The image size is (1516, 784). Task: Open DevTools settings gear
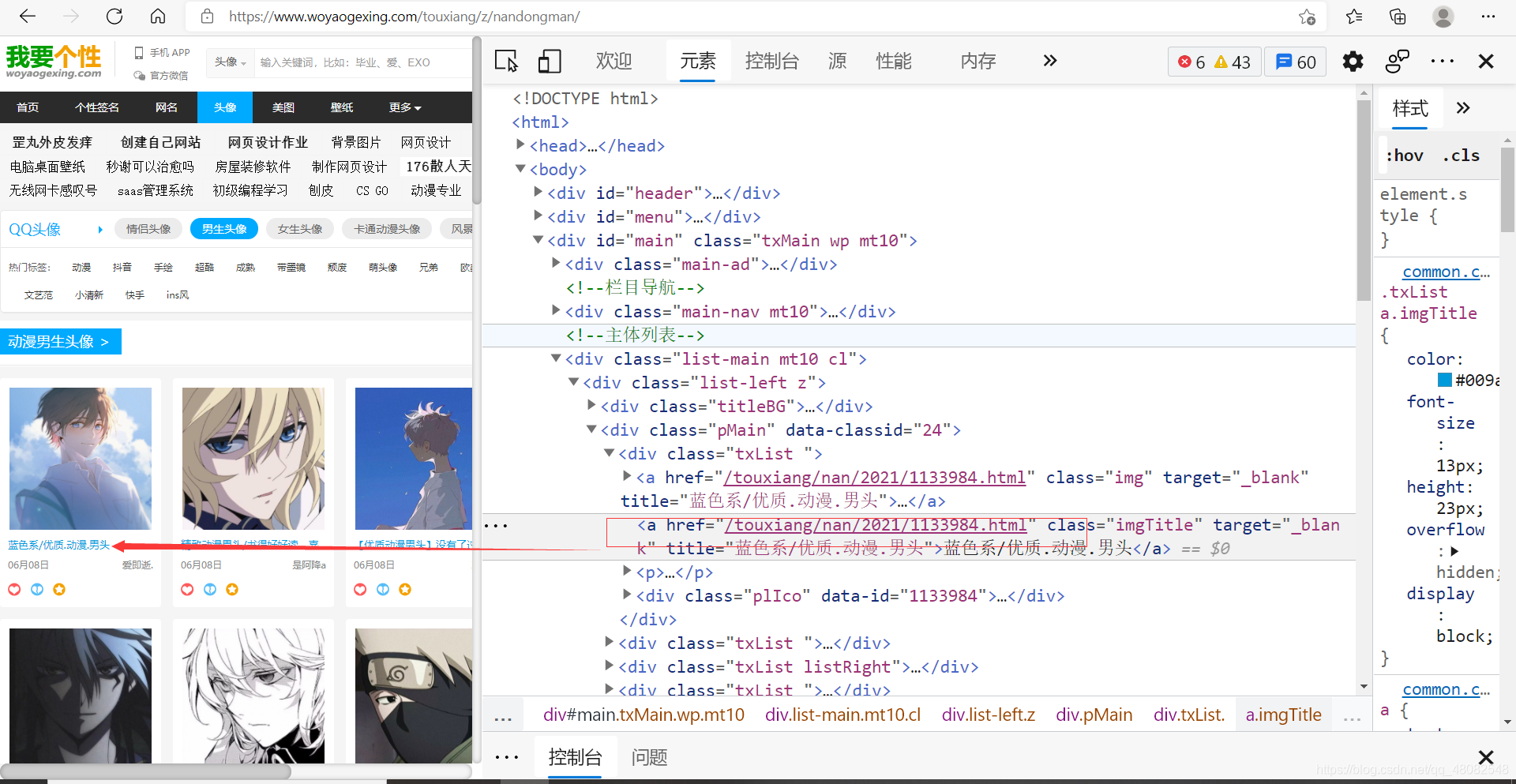tap(1353, 61)
